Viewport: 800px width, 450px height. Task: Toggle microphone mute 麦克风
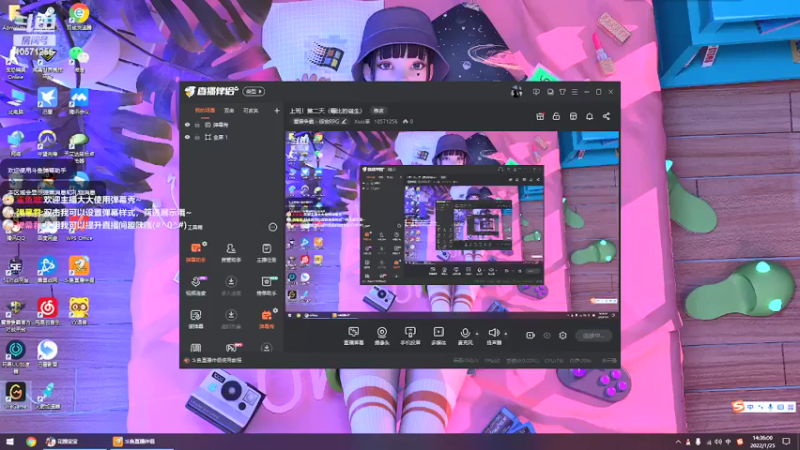[465, 336]
